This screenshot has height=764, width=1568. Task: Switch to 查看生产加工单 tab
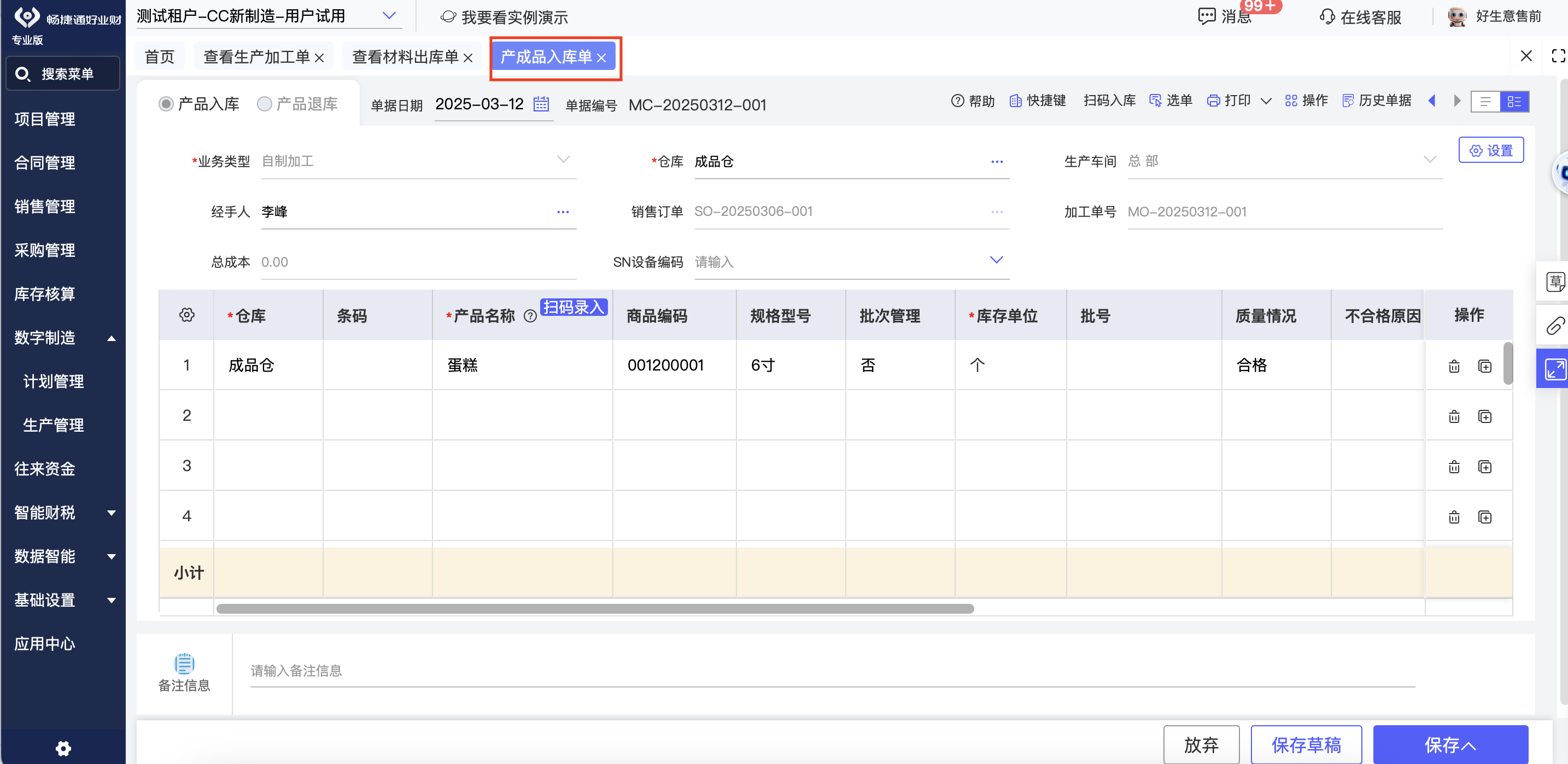(256, 57)
